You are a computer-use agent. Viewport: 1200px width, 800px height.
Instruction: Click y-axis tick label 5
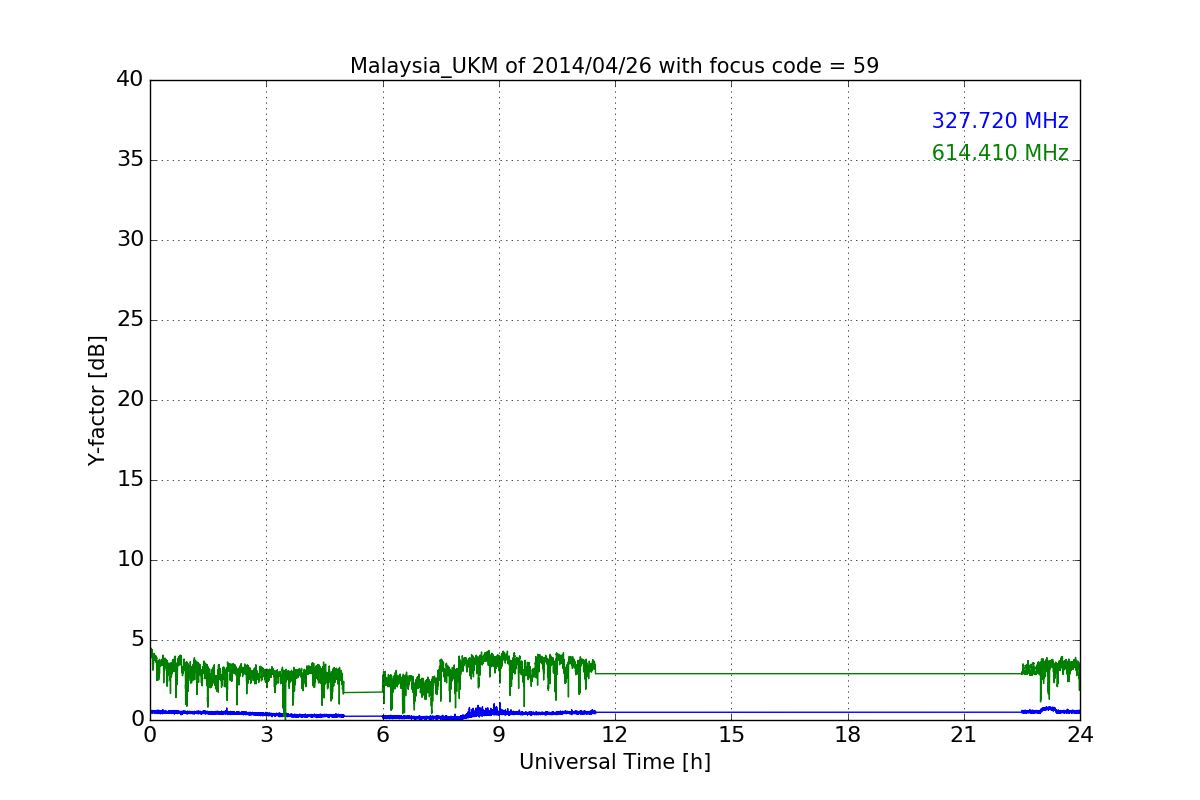coord(137,639)
